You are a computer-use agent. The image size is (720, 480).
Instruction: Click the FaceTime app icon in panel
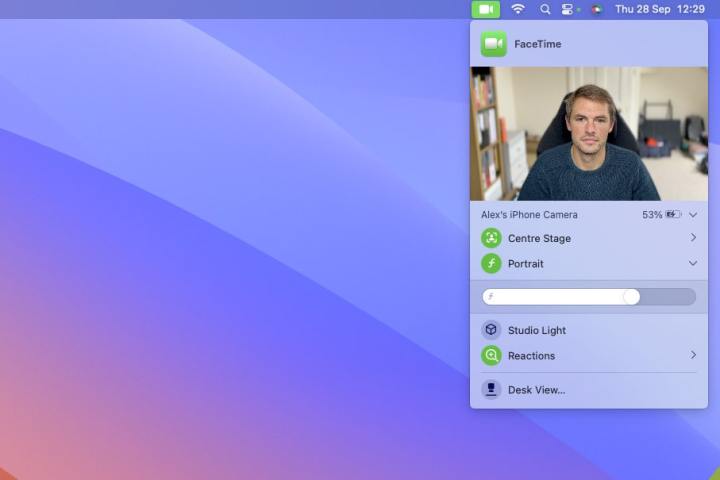click(494, 44)
